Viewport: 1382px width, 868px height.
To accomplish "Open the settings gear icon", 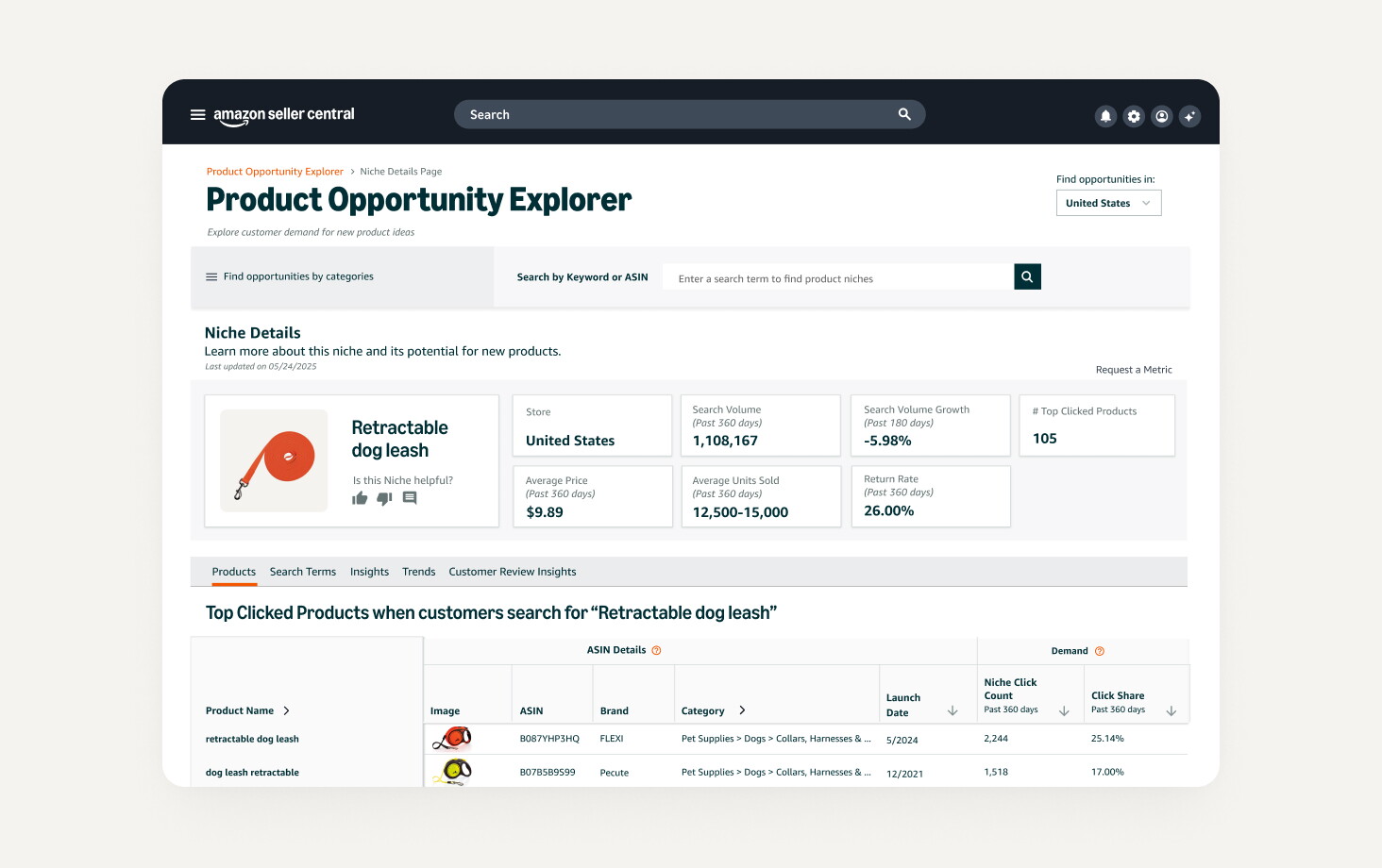I will 1134,116.
